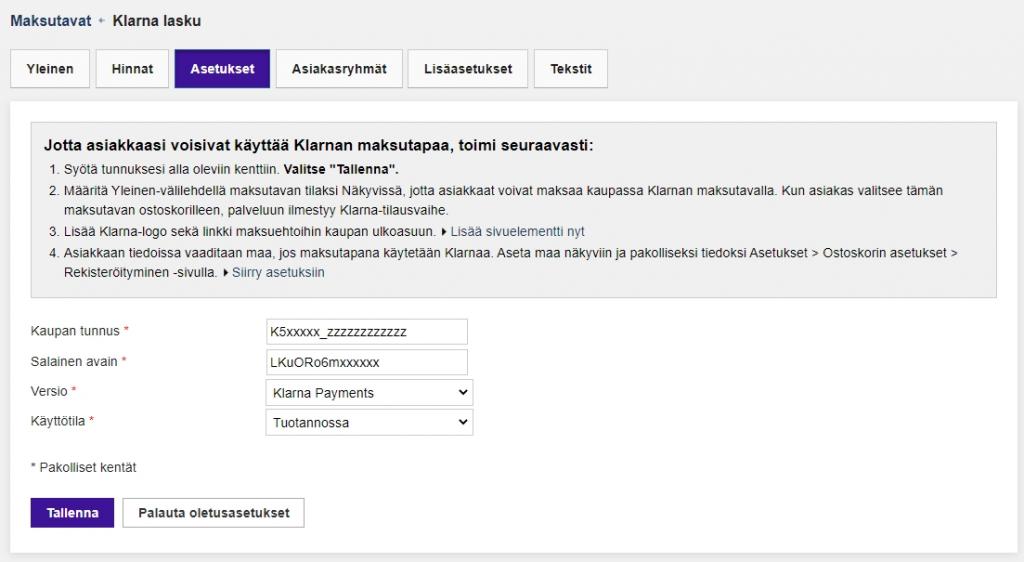This screenshot has height=562, width=1024.
Task: Click into the Salainen avain field
Action: 367,362
